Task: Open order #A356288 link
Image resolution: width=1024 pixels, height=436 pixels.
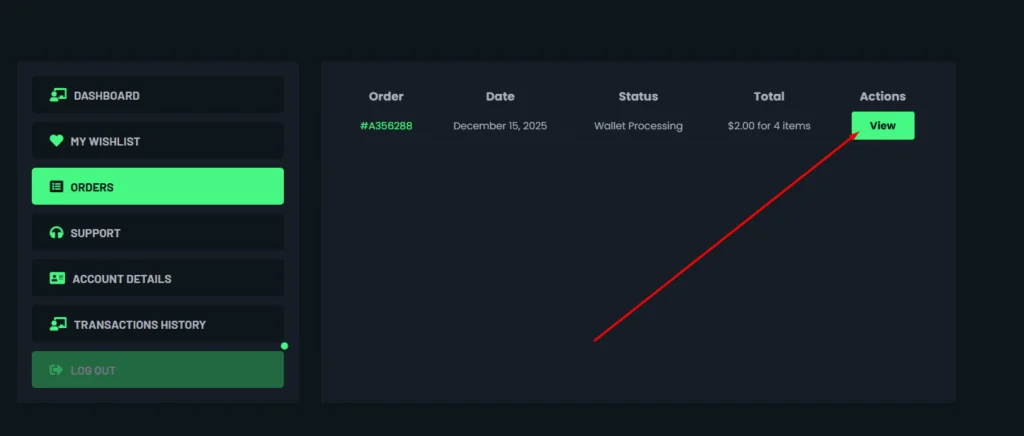Action: 386,126
